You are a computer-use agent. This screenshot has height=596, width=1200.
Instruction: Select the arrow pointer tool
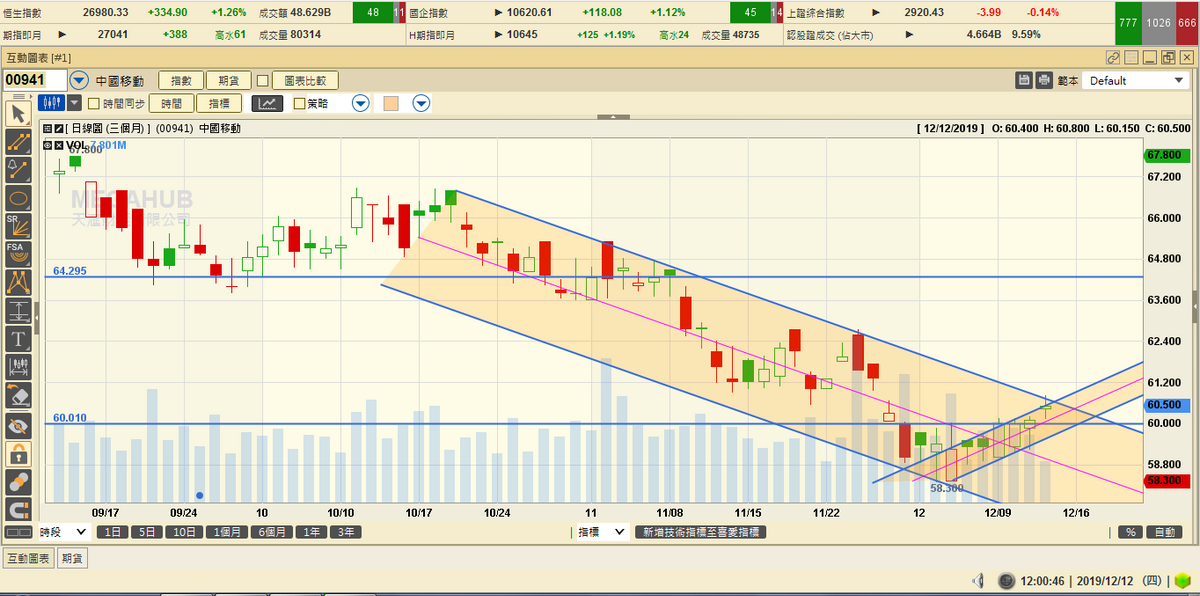17,113
